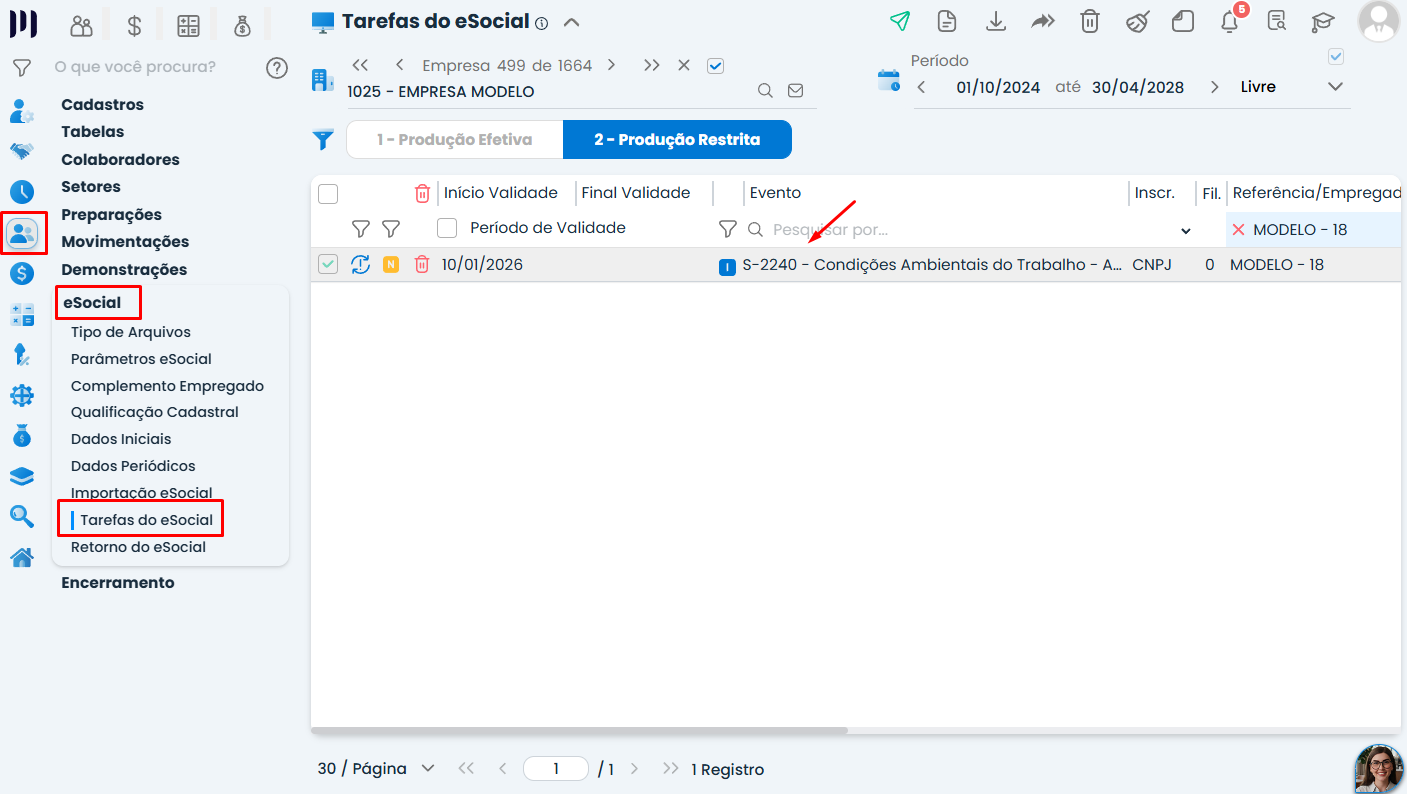Screen dimensions: 1407x794
Task: Collapse header with chevron beside Tarefas do eSocial
Action: (x=571, y=22)
